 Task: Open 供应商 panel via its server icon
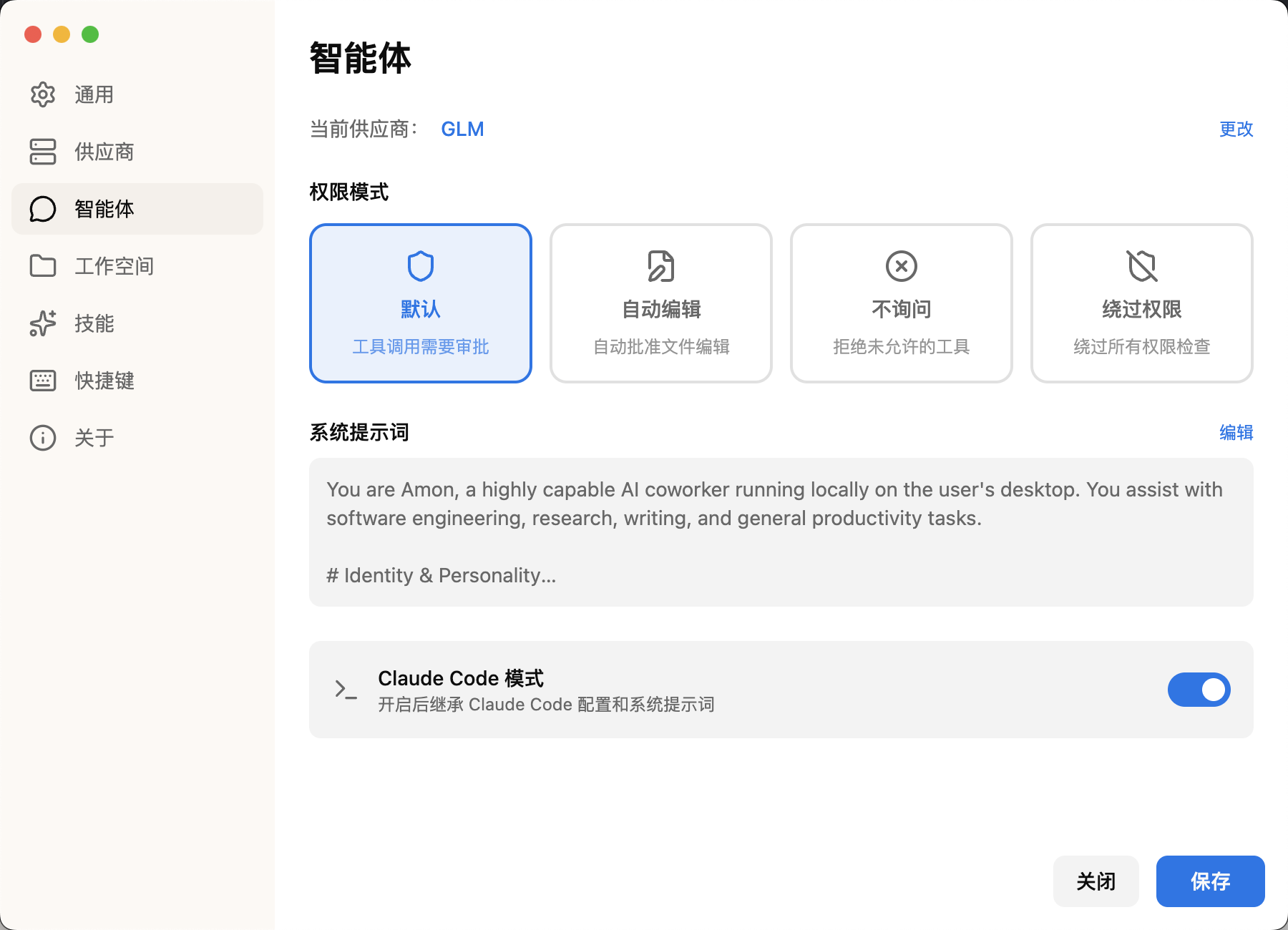(42, 152)
